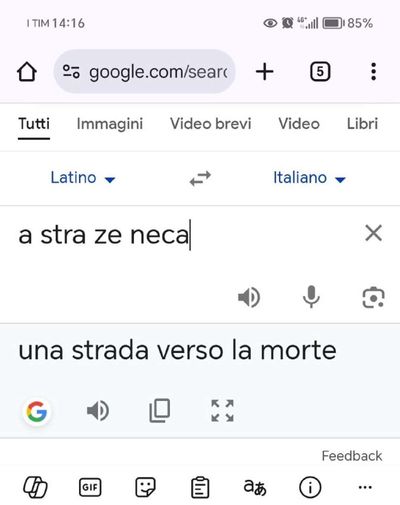Open in Google Translate via G logo
The width and height of the screenshot is (400, 505).
click(37, 411)
